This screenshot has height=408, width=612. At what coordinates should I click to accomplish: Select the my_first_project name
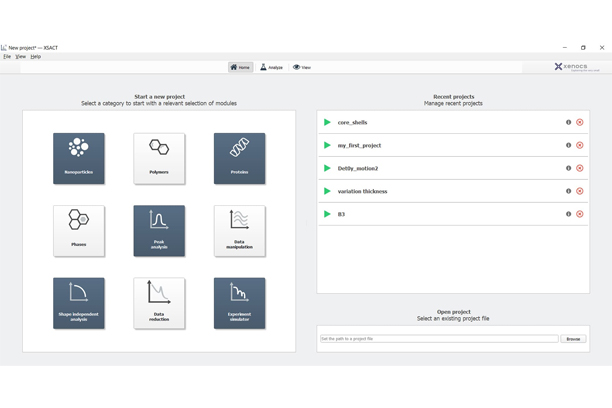(359, 146)
